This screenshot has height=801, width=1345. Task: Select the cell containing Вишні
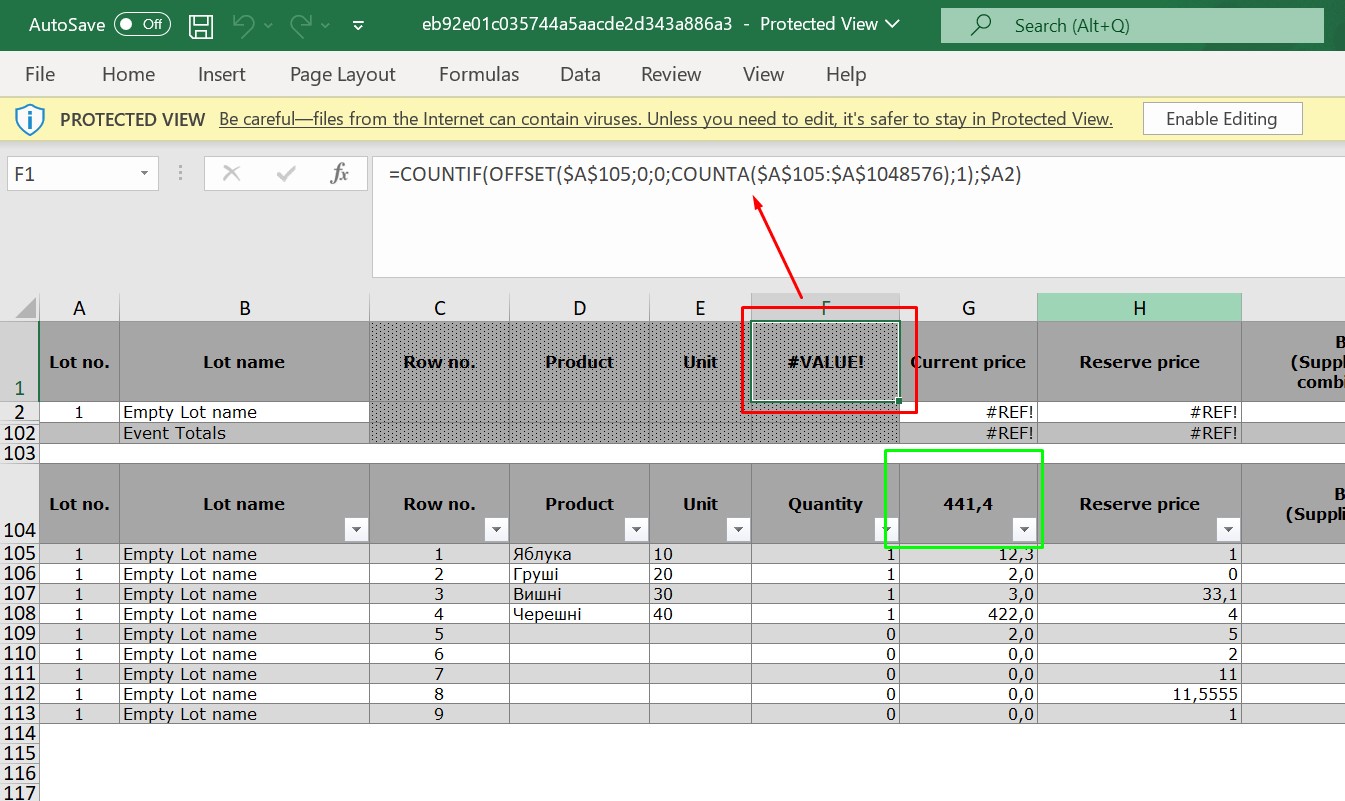[579, 594]
